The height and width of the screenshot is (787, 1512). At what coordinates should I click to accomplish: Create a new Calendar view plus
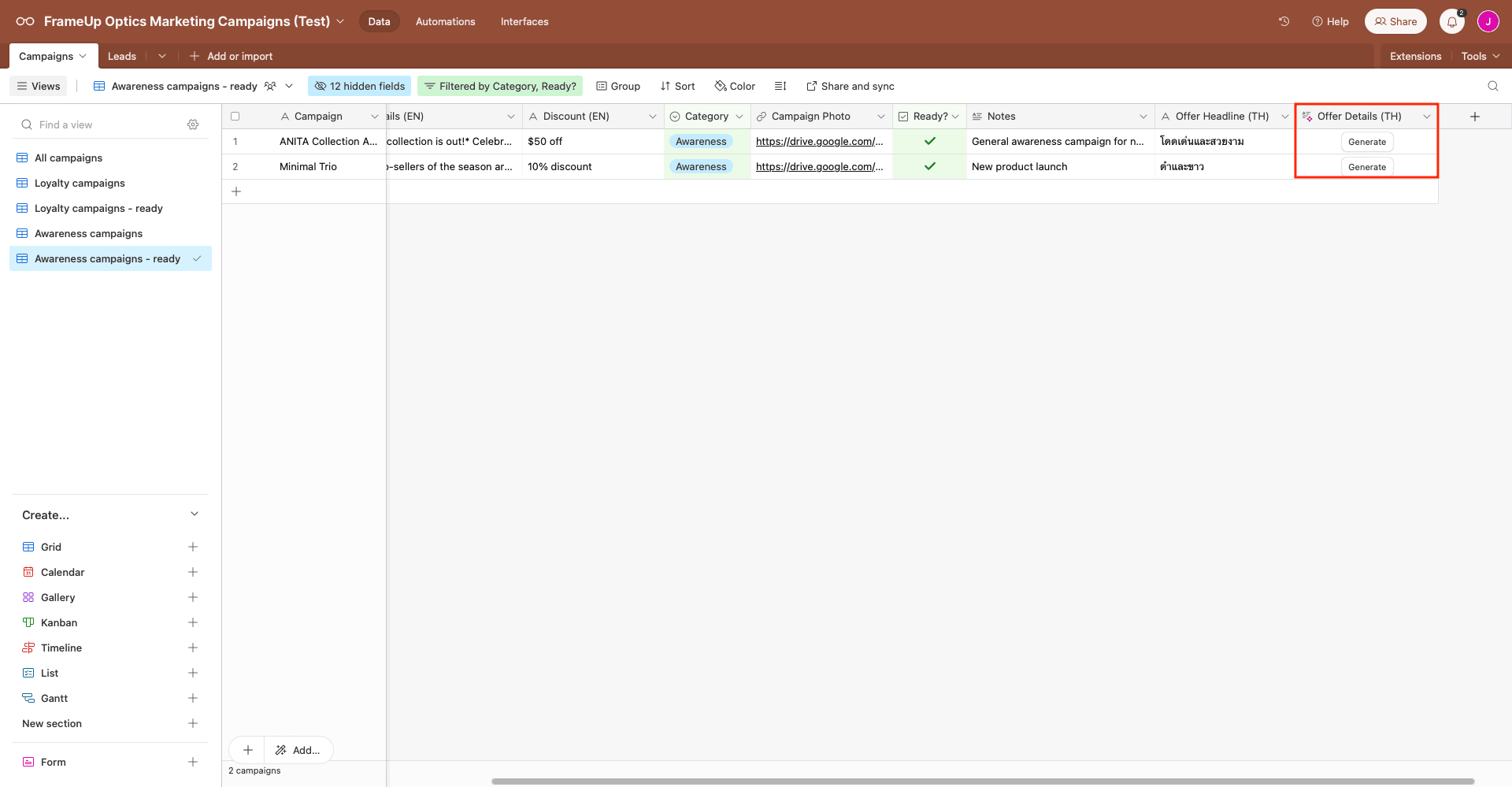pos(193,572)
